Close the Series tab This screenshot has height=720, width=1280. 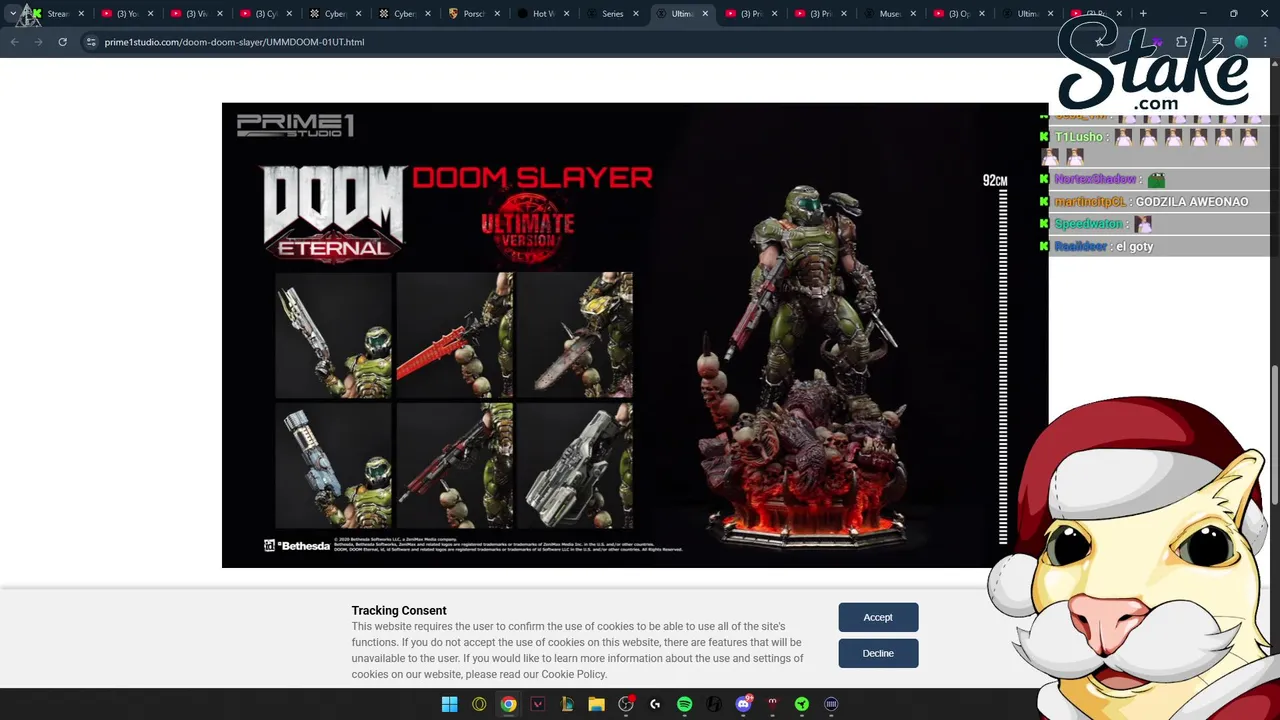click(636, 14)
